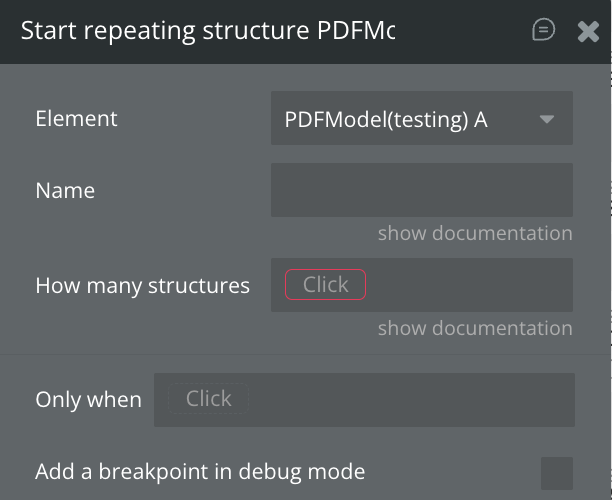Click the How many structures expression placeholder
This screenshot has height=500, width=612.
click(326, 285)
